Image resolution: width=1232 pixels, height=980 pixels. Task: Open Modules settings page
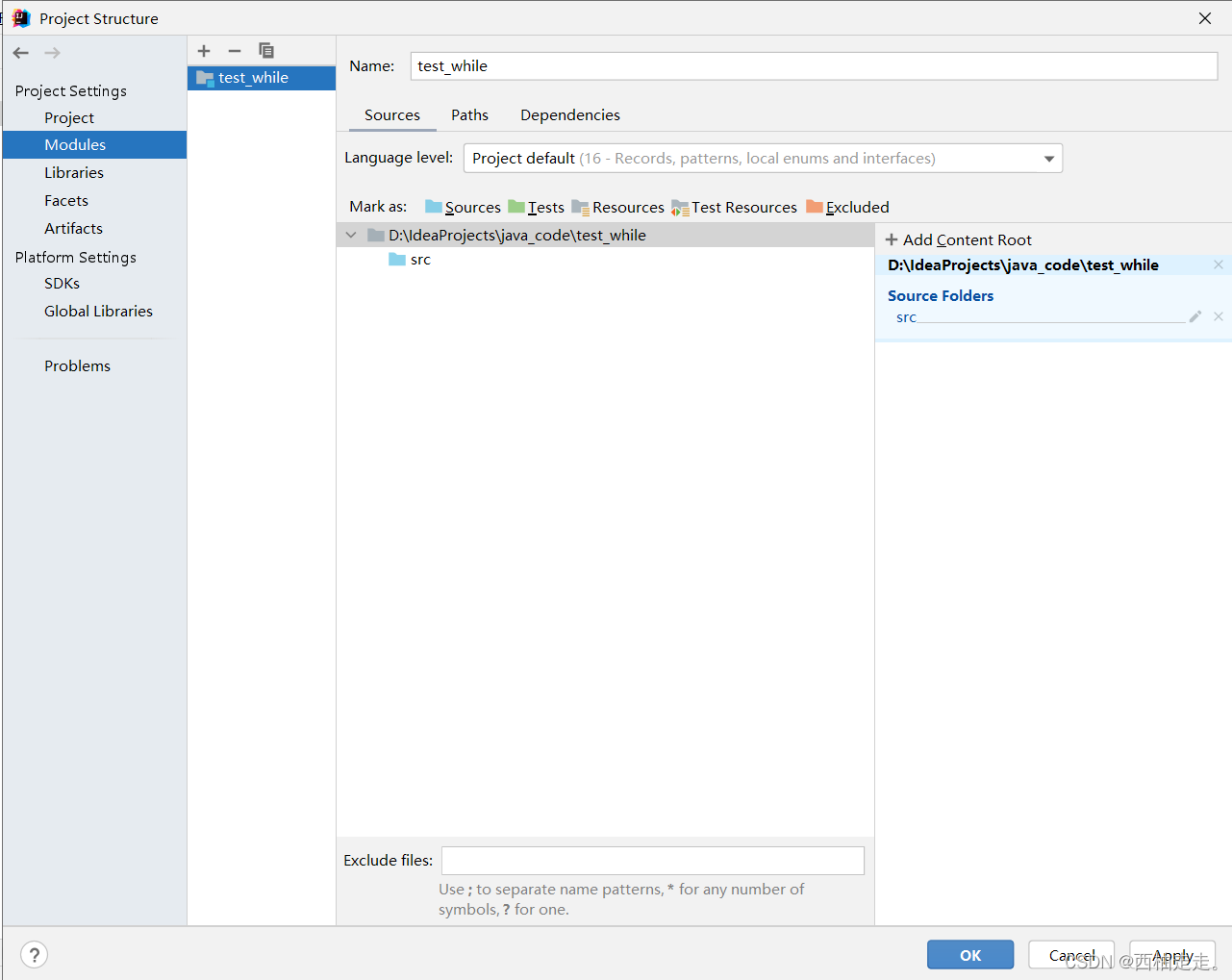click(x=94, y=145)
